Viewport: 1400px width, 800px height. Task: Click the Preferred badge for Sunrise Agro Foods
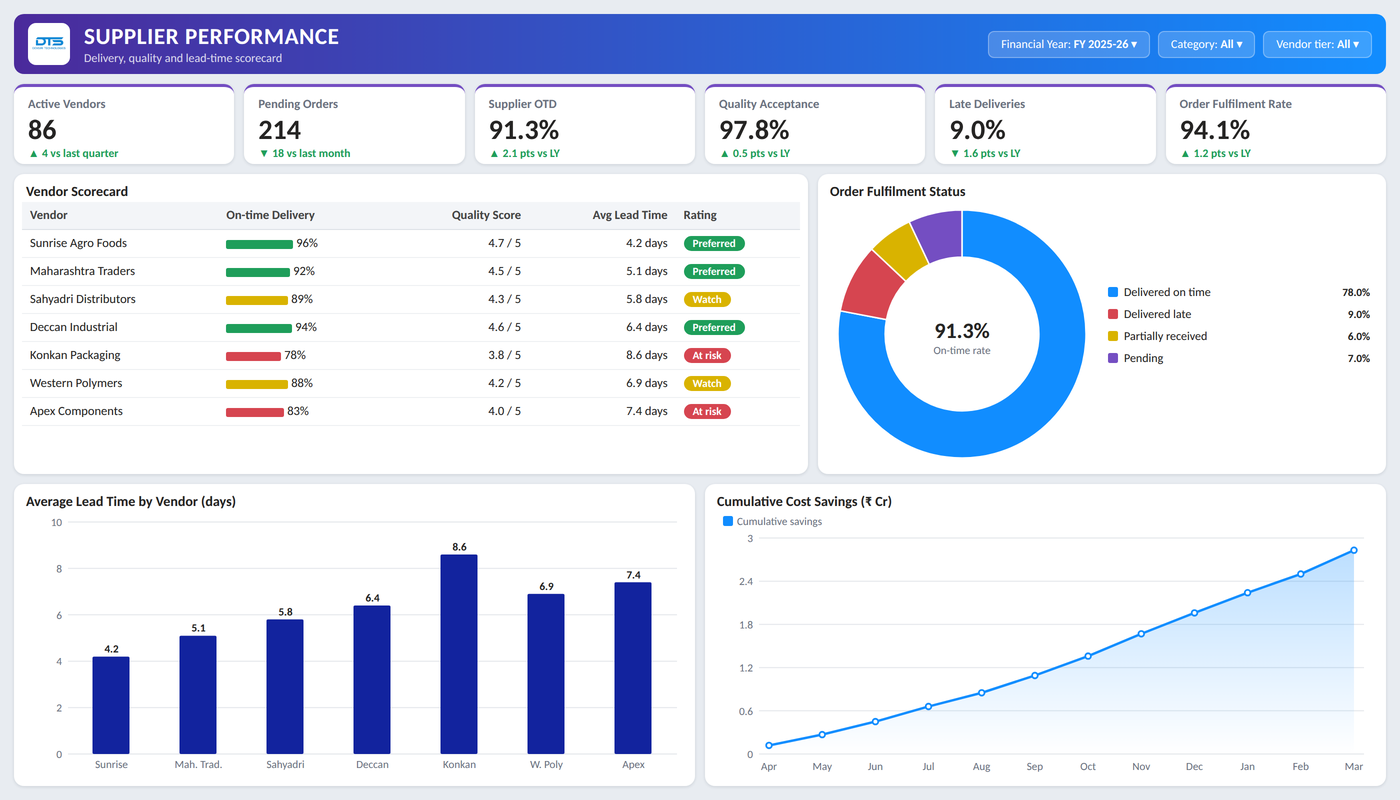(714, 243)
